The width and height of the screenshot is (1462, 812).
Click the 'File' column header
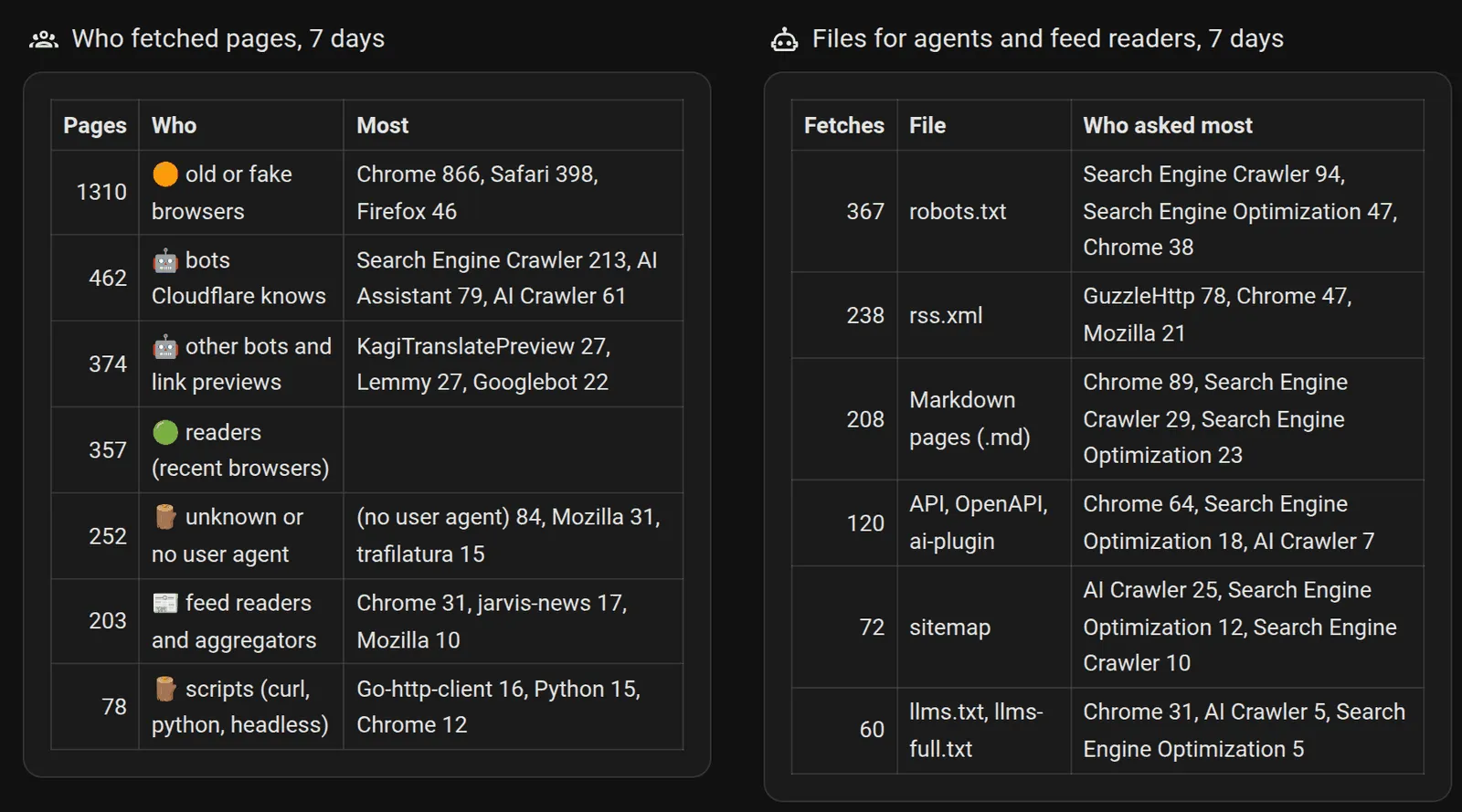(984, 125)
